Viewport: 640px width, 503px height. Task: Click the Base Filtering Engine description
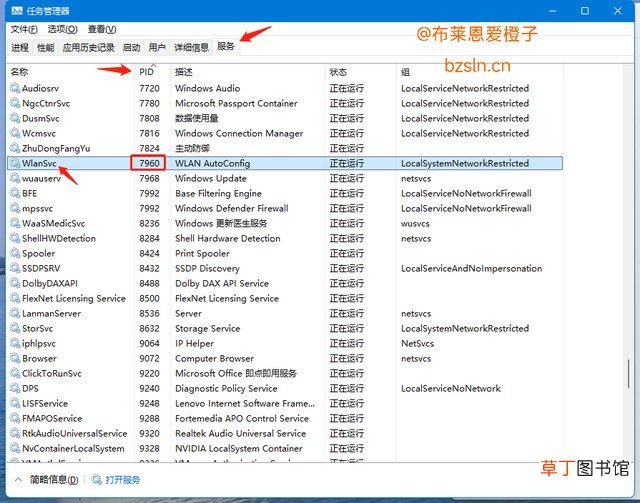pyautogui.click(x=218, y=194)
